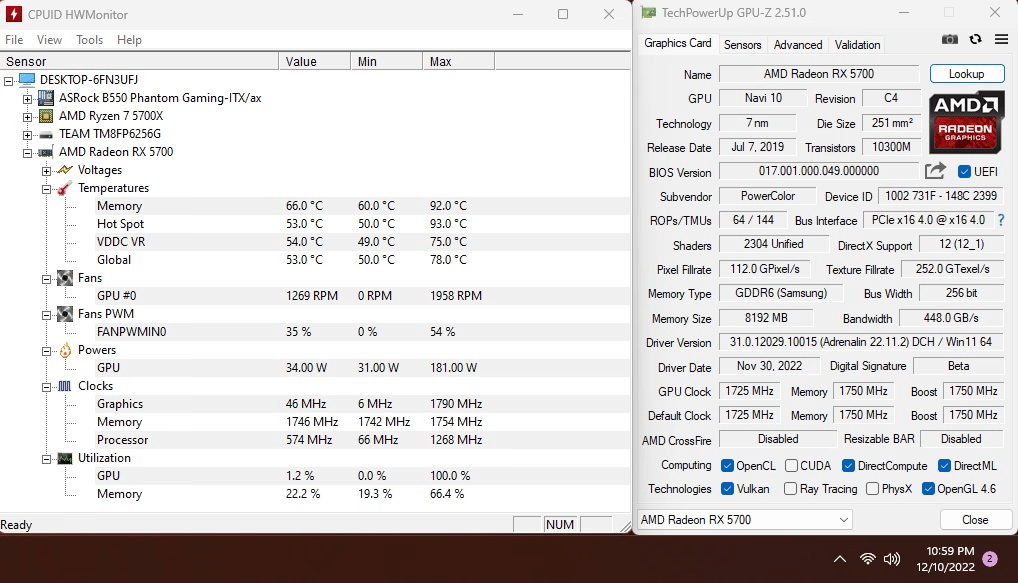The width and height of the screenshot is (1018, 583).
Task: Toggle the Ray Tracing checkbox
Action: pyautogui.click(x=790, y=489)
